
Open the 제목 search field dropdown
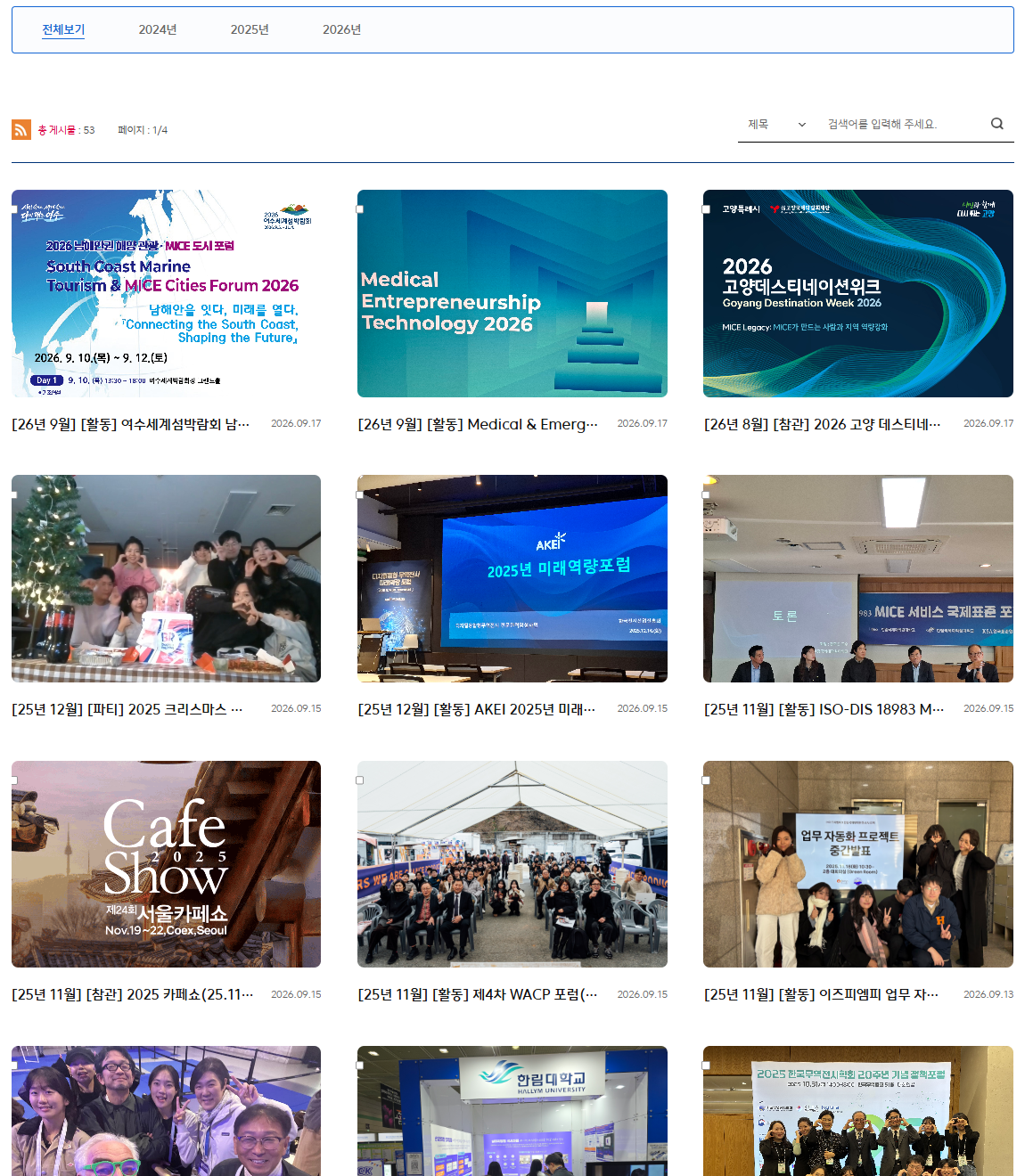776,124
